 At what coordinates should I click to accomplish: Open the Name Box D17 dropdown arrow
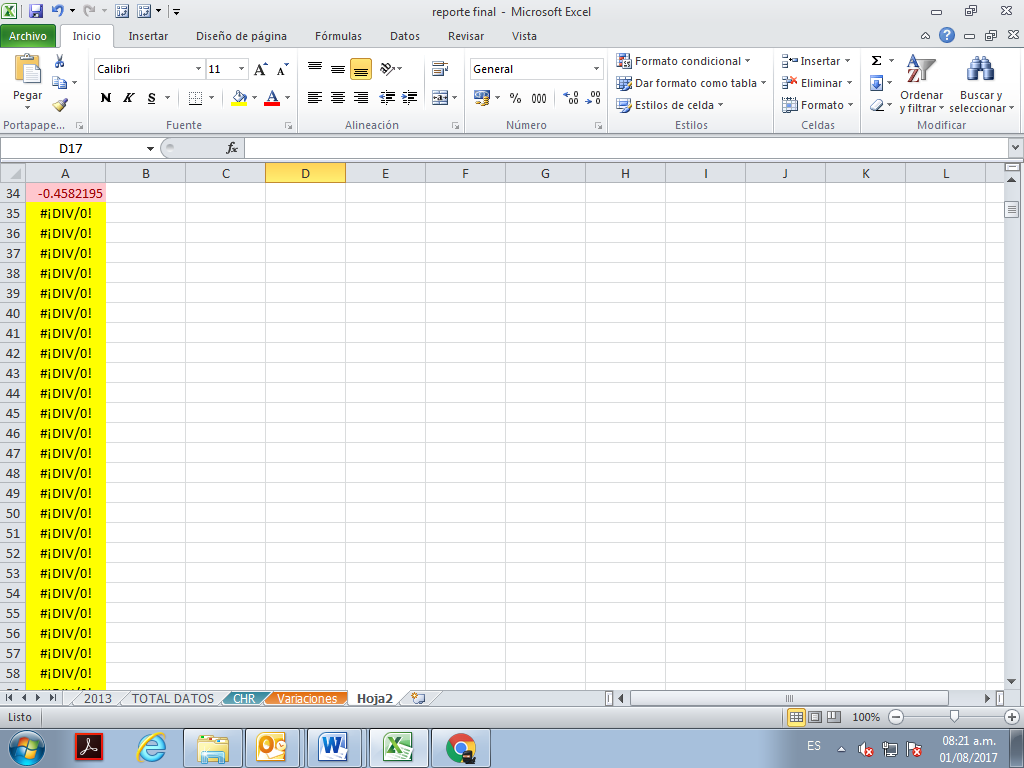pos(150,148)
